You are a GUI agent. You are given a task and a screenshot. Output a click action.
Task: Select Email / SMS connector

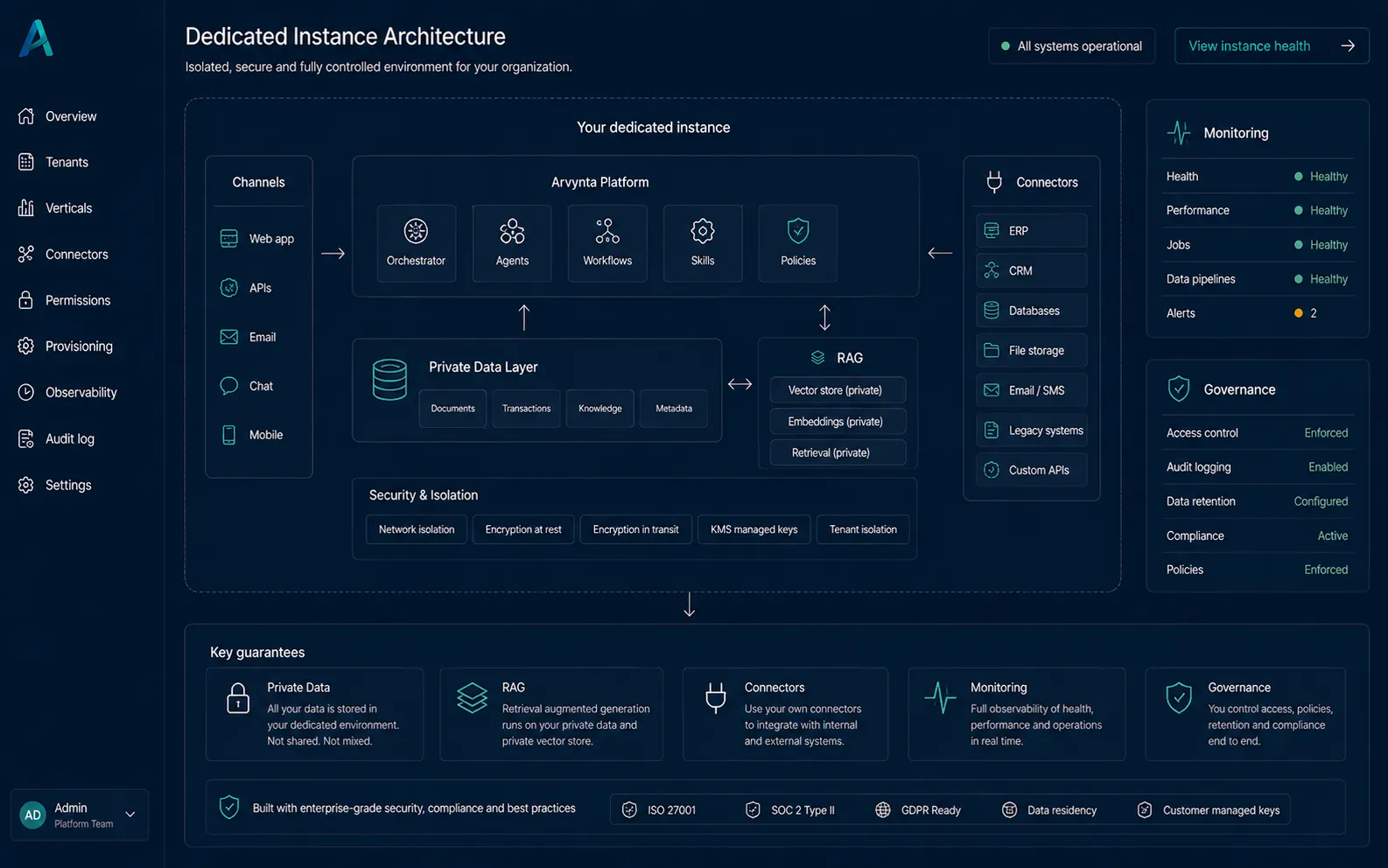[1031, 390]
